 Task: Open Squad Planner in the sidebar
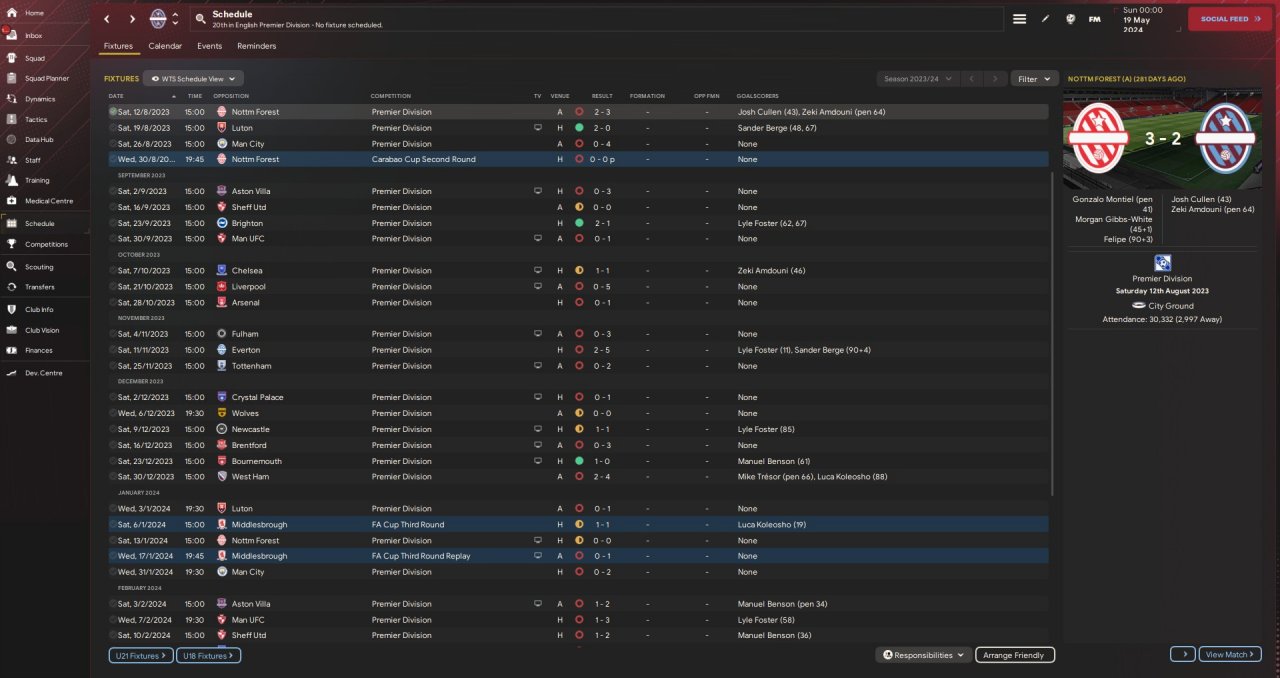[x=46, y=78]
